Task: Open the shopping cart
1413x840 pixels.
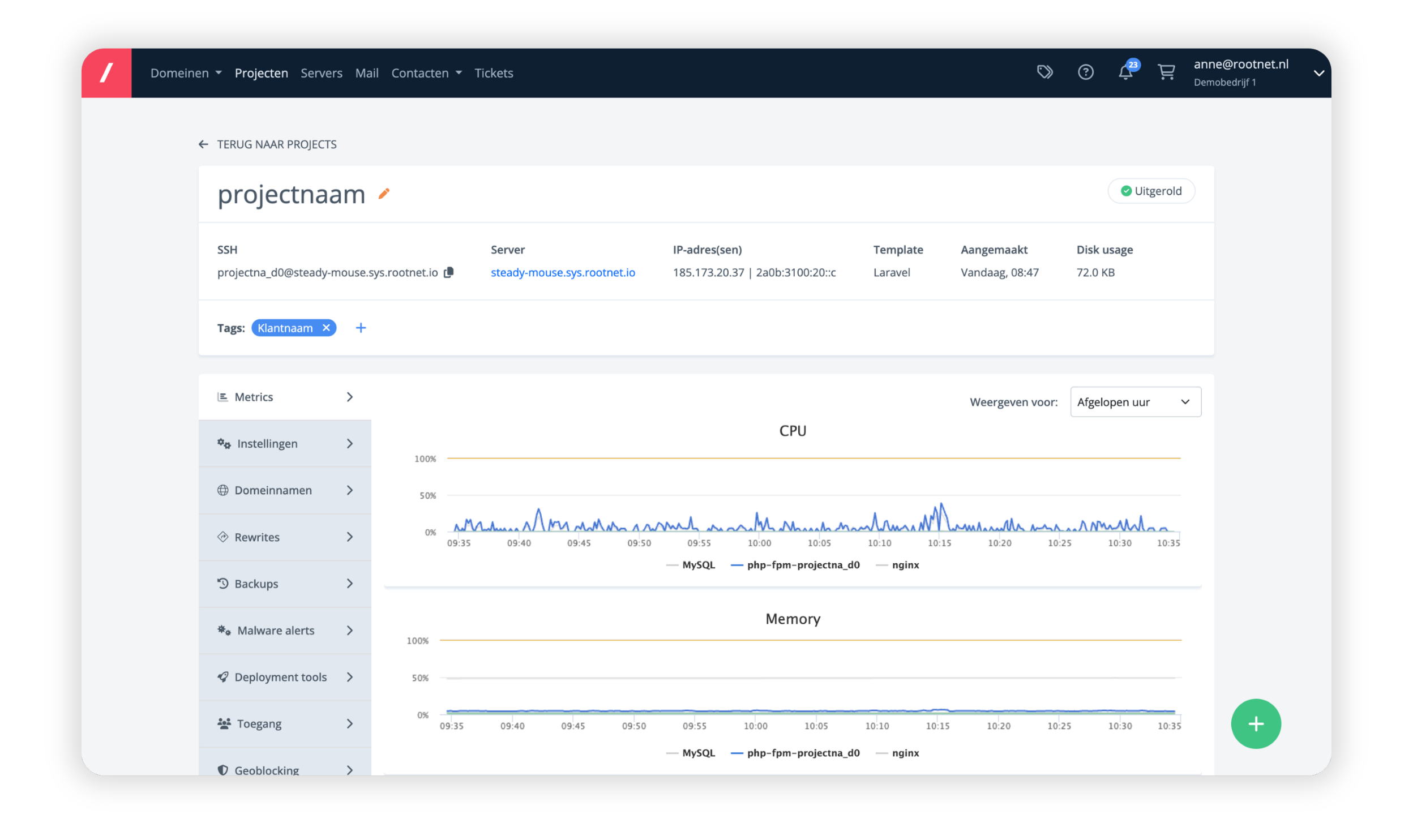Action: (x=1166, y=72)
